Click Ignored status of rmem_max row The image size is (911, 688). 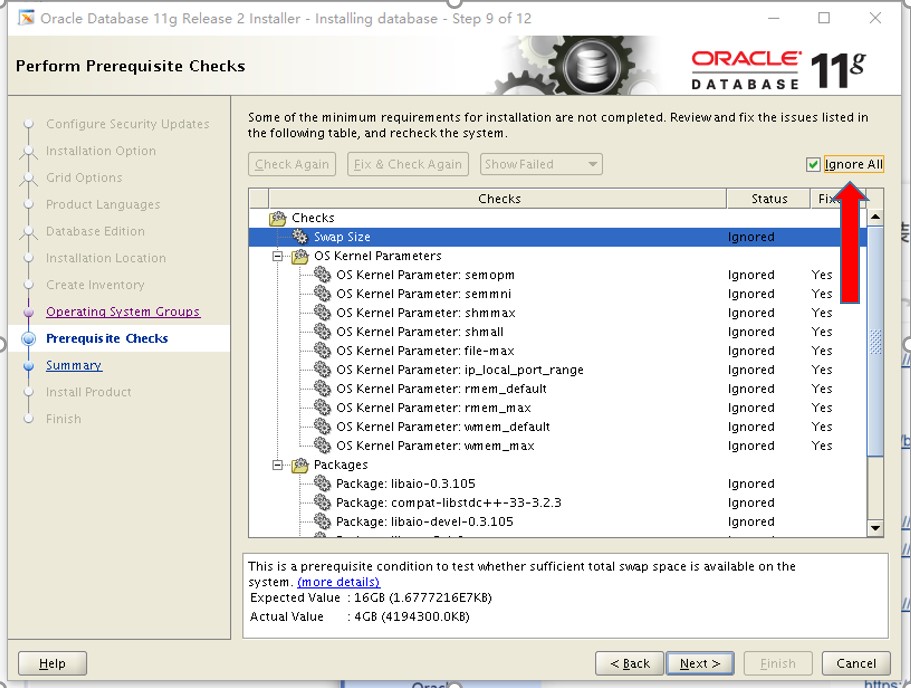(751, 407)
